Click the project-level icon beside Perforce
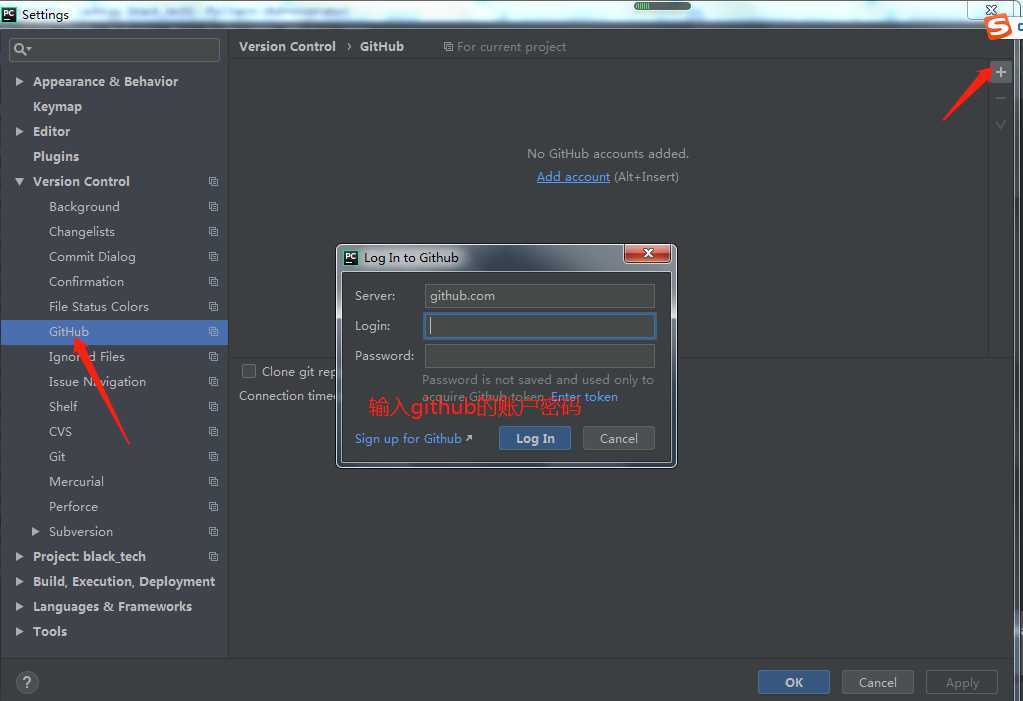The image size is (1023, 701). point(213,506)
